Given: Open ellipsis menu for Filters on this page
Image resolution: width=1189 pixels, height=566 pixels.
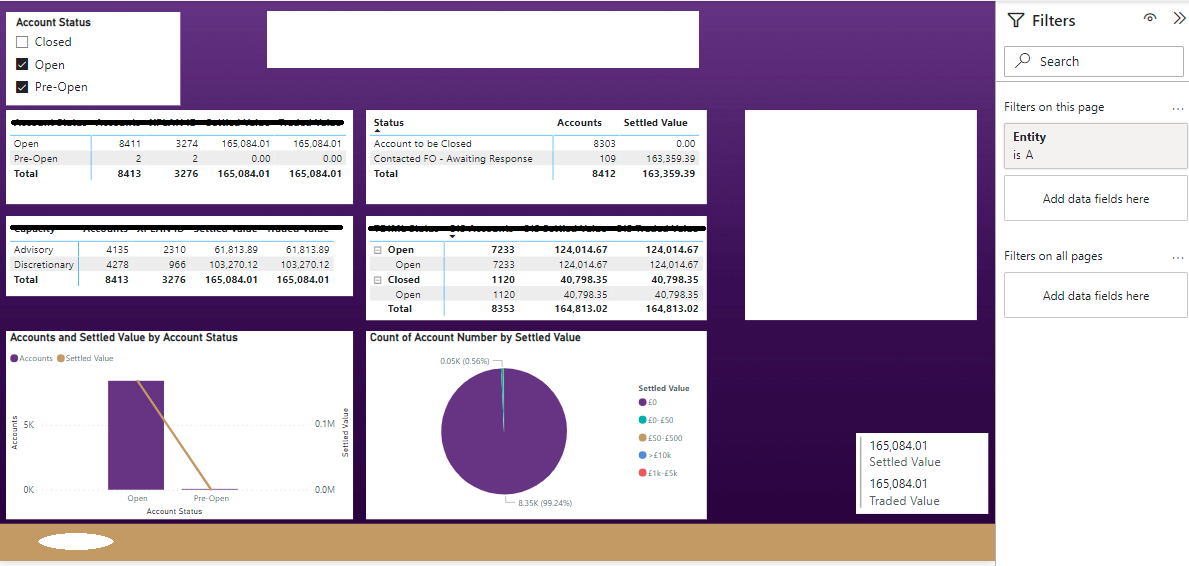Looking at the screenshot, I should 1177,108.
